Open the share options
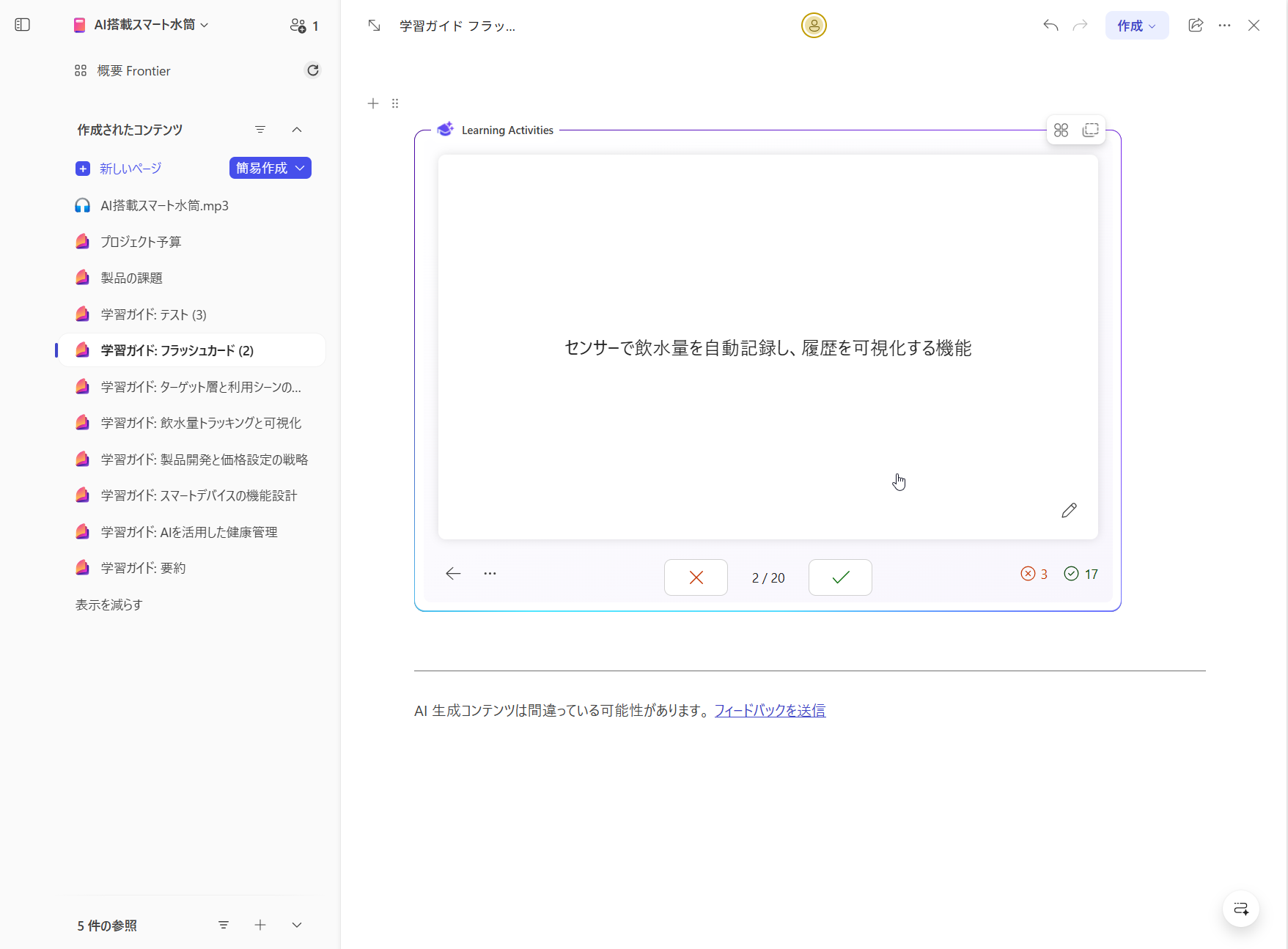 click(x=1196, y=25)
